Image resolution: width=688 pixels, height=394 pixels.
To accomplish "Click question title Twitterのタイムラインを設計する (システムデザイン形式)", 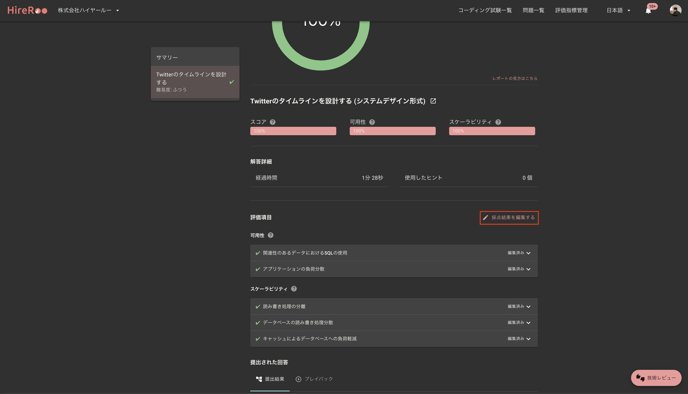I will [x=337, y=101].
